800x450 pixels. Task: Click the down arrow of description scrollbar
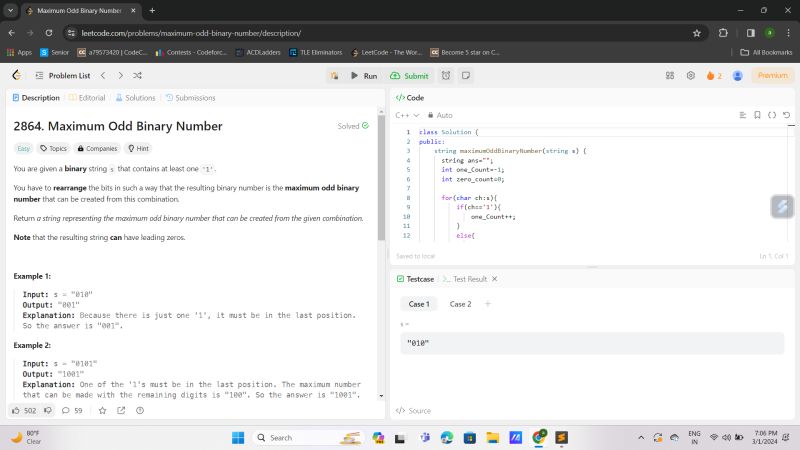(381, 396)
